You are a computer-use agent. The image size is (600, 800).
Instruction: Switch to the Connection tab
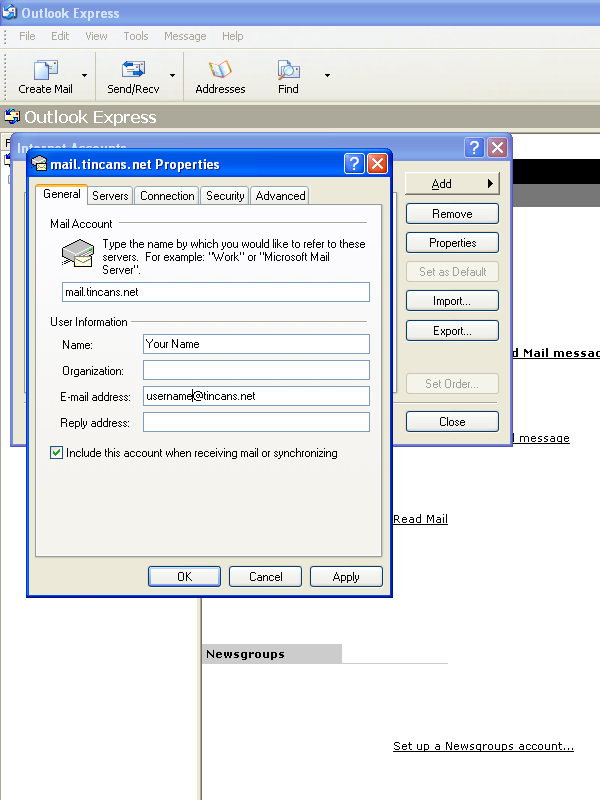(x=167, y=195)
